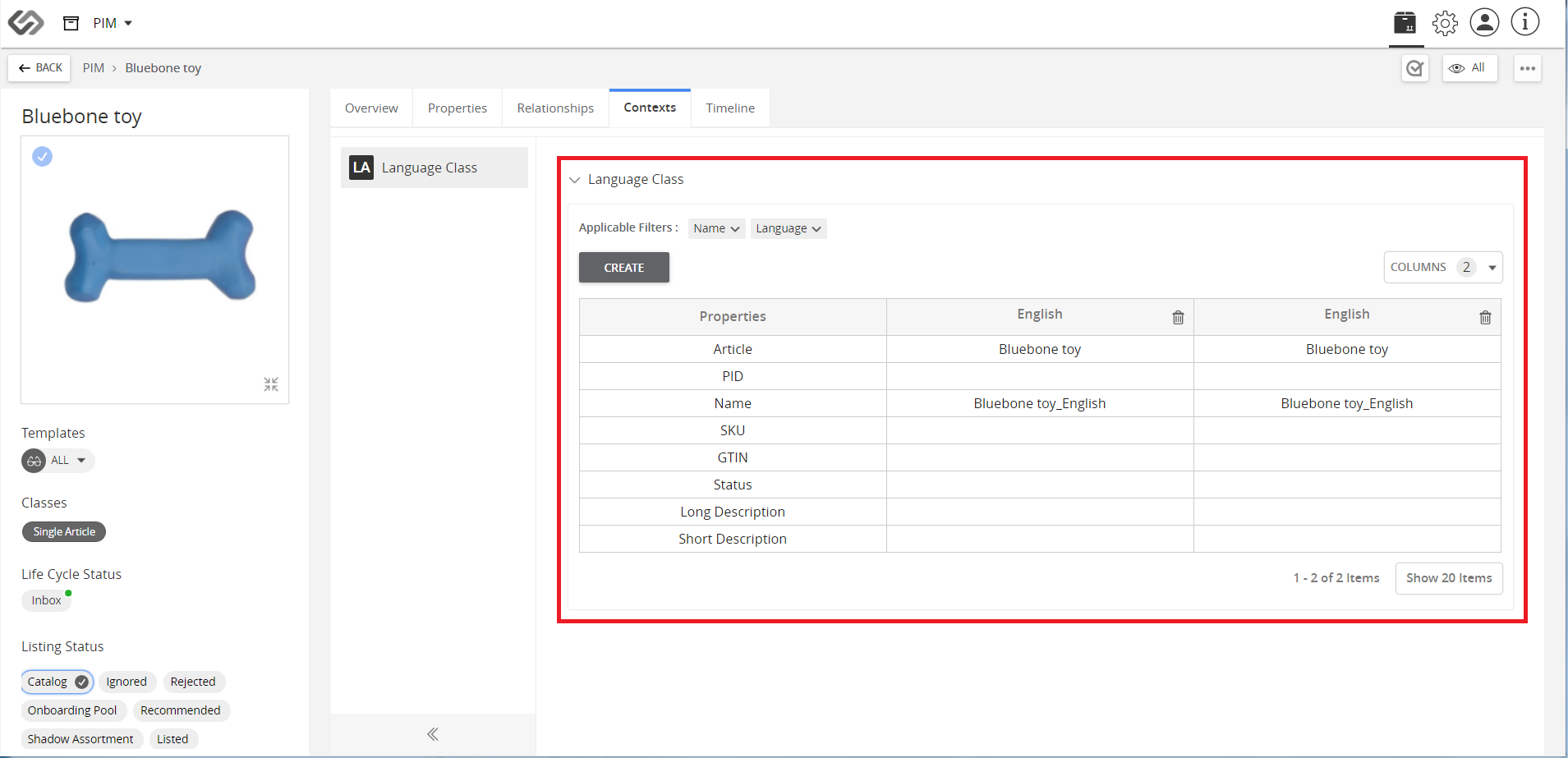The width and height of the screenshot is (1568, 758).
Task: Click the Inbox life cycle status
Action: (x=47, y=600)
